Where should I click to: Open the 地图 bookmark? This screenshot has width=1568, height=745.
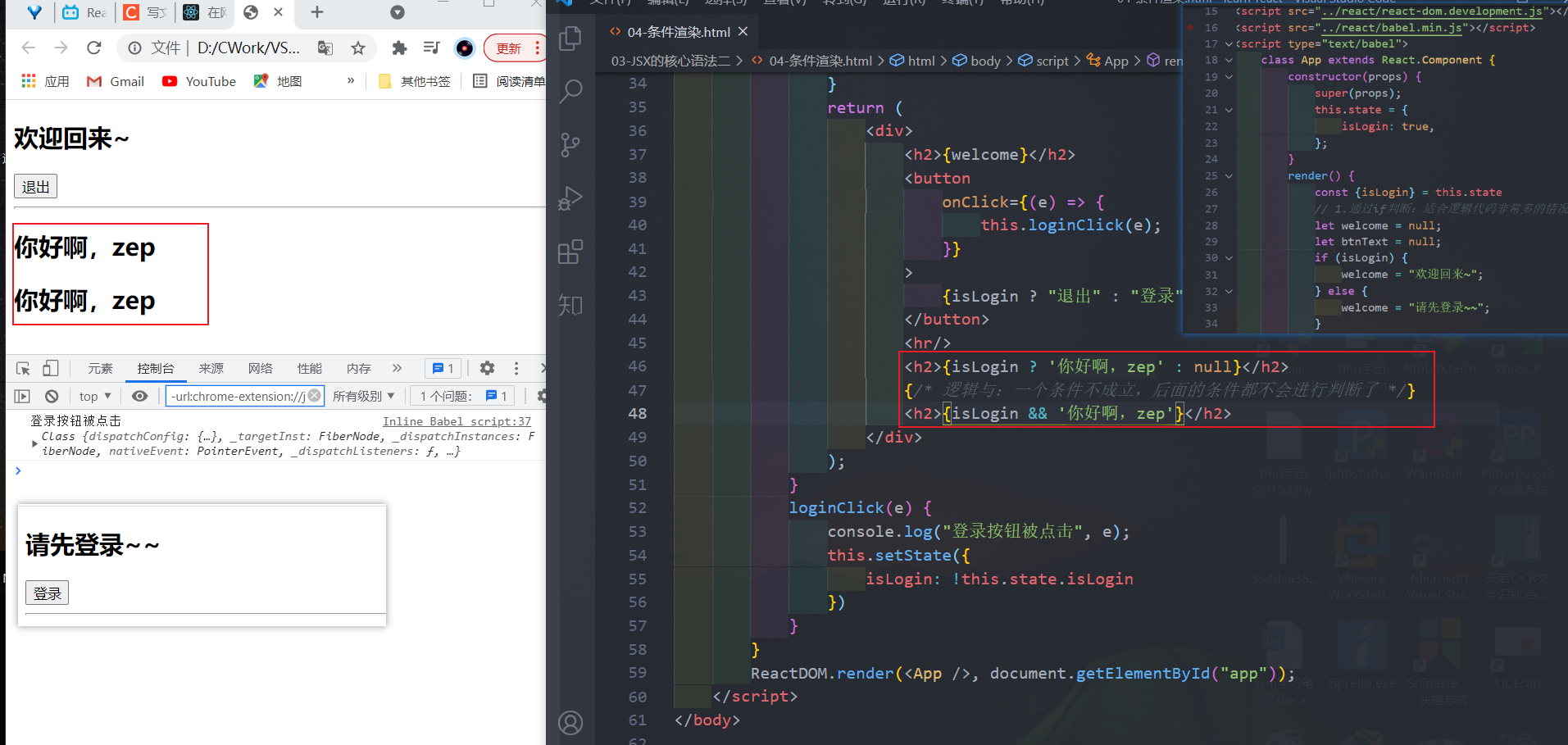[x=278, y=81]
